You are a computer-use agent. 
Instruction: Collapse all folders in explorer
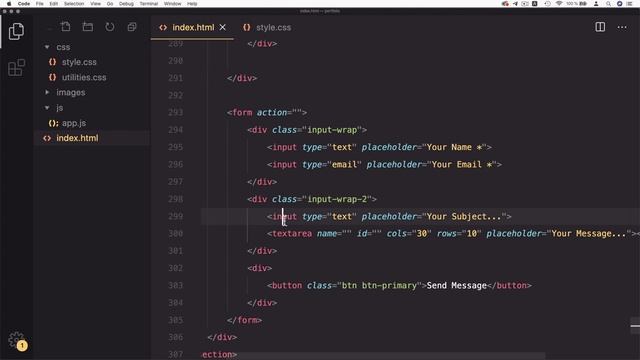[132, 27]
